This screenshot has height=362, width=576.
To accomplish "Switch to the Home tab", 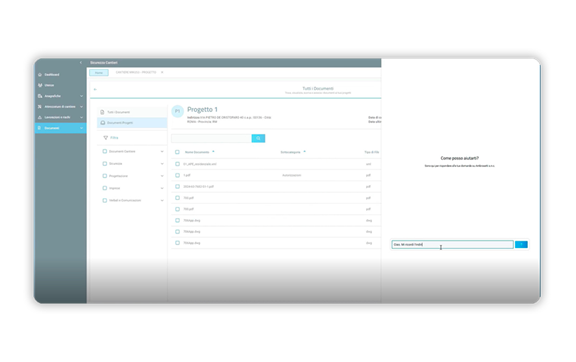I will coord(99,72).
